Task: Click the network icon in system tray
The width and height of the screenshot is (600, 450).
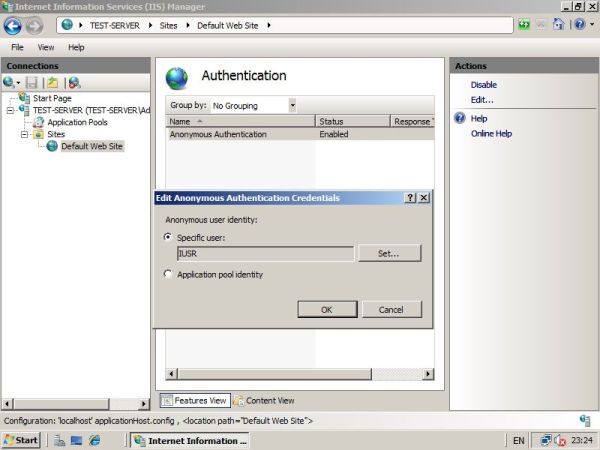Action: pos(546,440)
